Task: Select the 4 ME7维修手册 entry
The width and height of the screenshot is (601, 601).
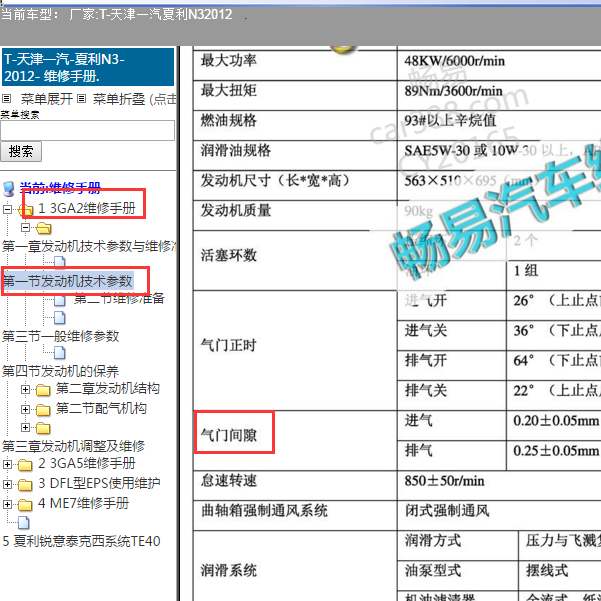Action: tap(84, 503)
